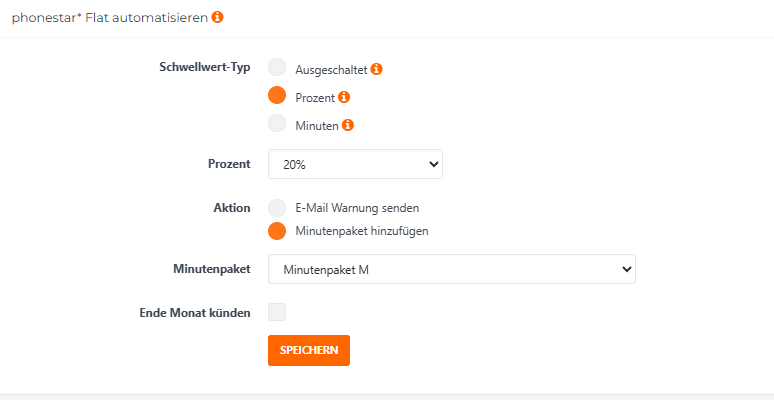Click chevron arrow of the 20% dropdown

[434, 164]
